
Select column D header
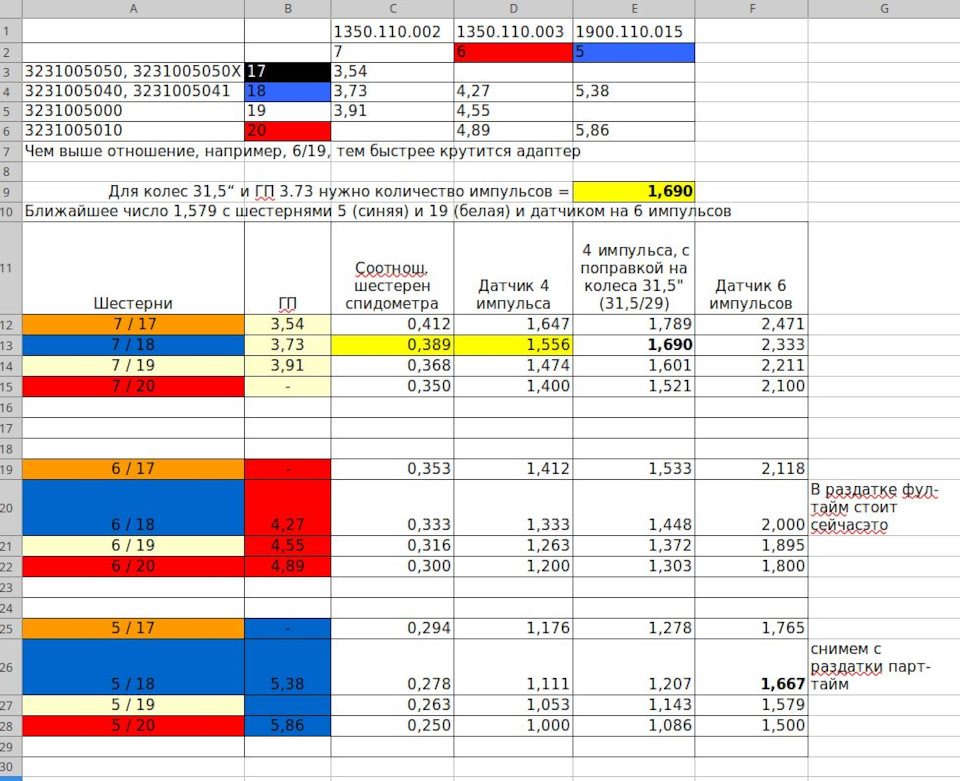pos(513,9)
